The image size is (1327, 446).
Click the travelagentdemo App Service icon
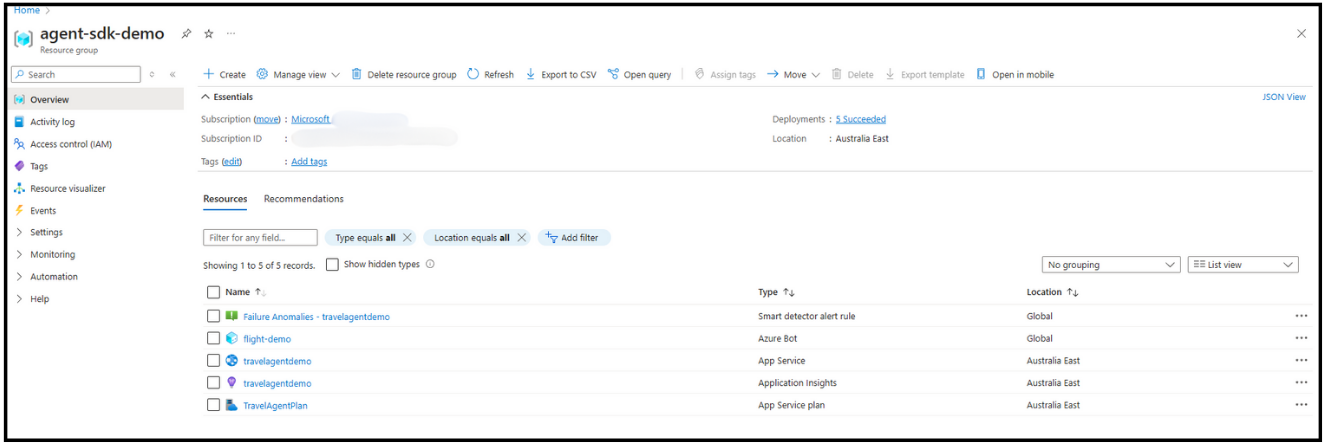click(232, 360)
